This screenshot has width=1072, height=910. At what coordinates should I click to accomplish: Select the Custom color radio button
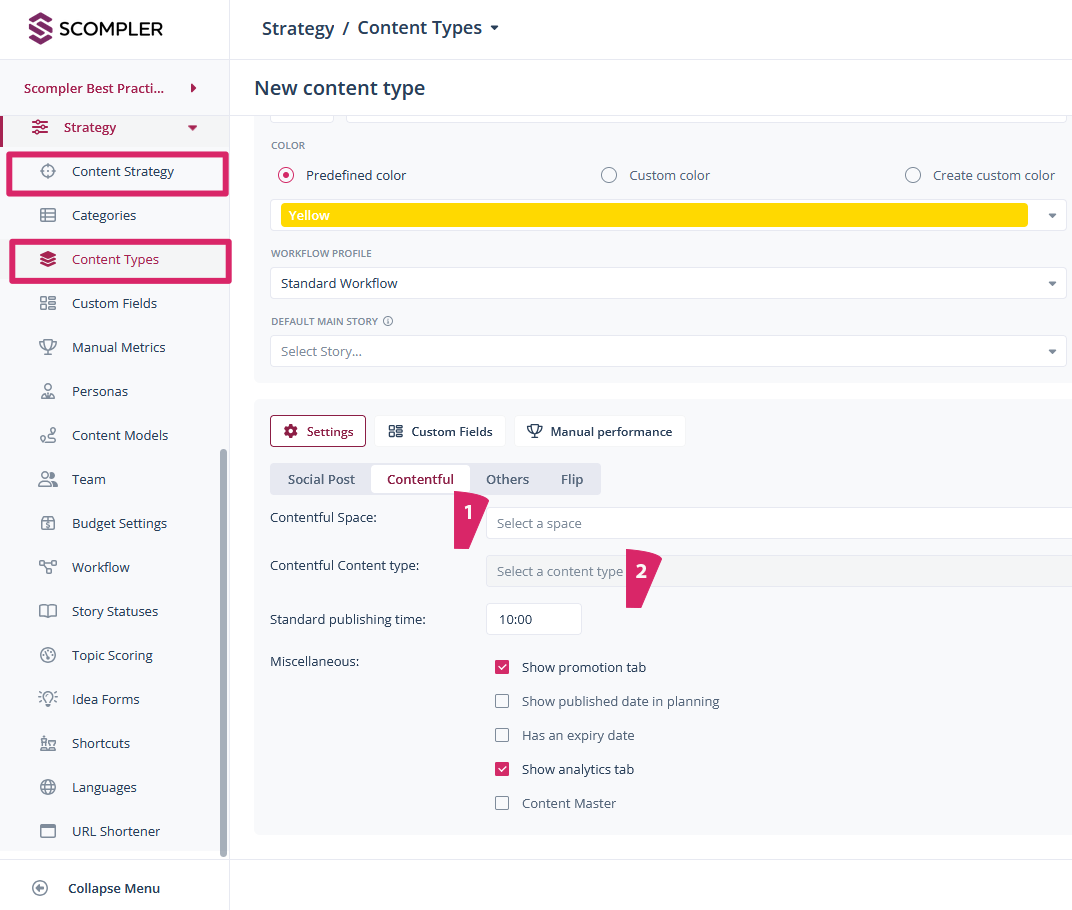pyautogui.click(x=609, y=175)
